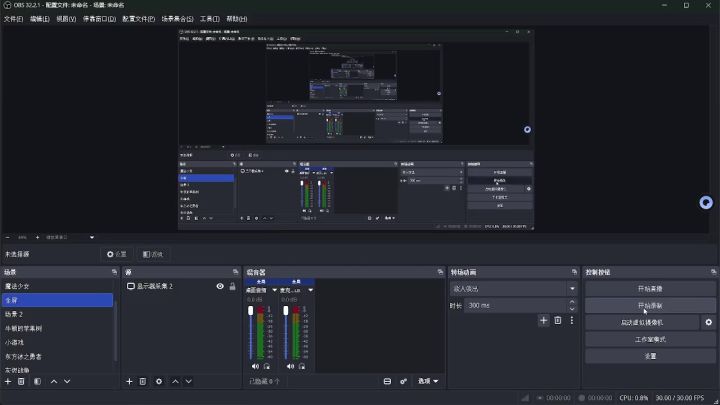Zoom in the preview with plus icon

point(37,237)
